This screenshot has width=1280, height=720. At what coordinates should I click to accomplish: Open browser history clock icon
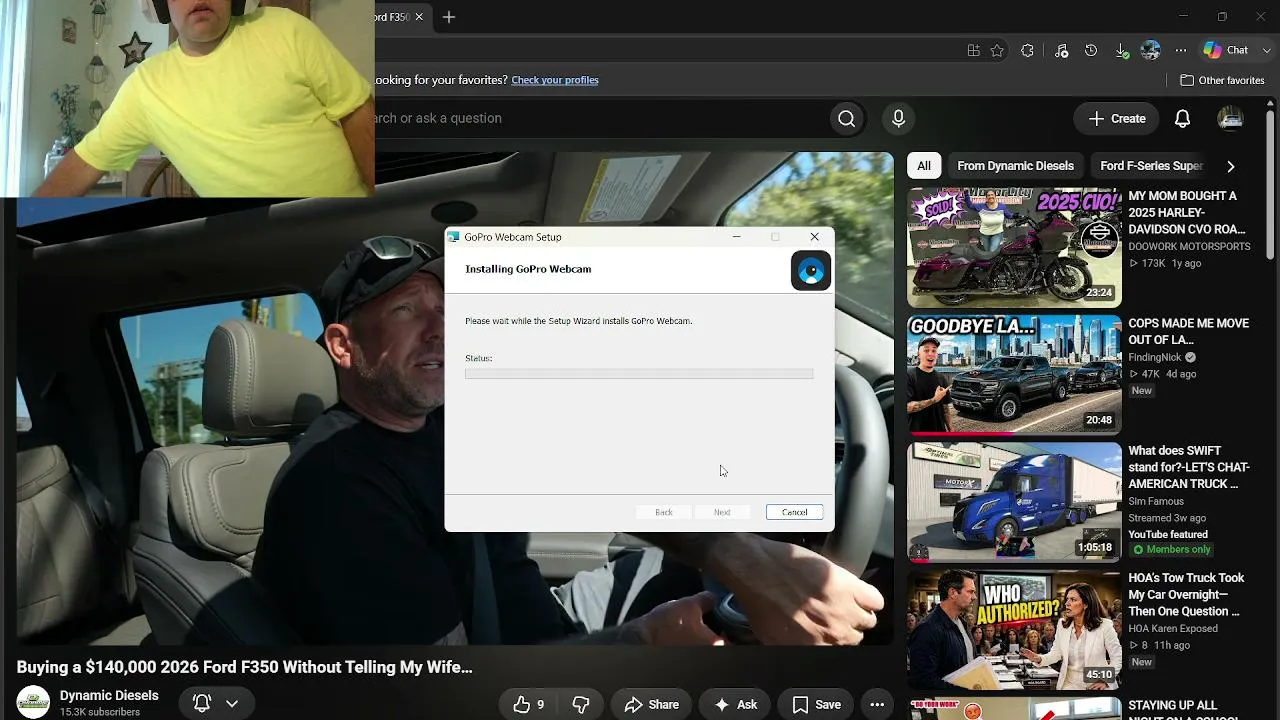pyautogui.click(x=1091, y=50)
